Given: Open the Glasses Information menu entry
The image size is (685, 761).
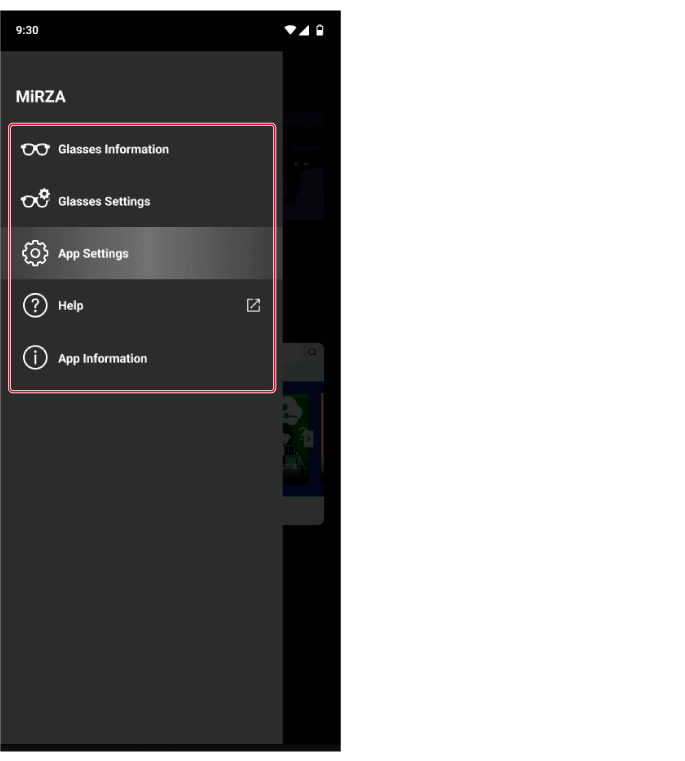Looking at the screenshot, I should 142,149.
